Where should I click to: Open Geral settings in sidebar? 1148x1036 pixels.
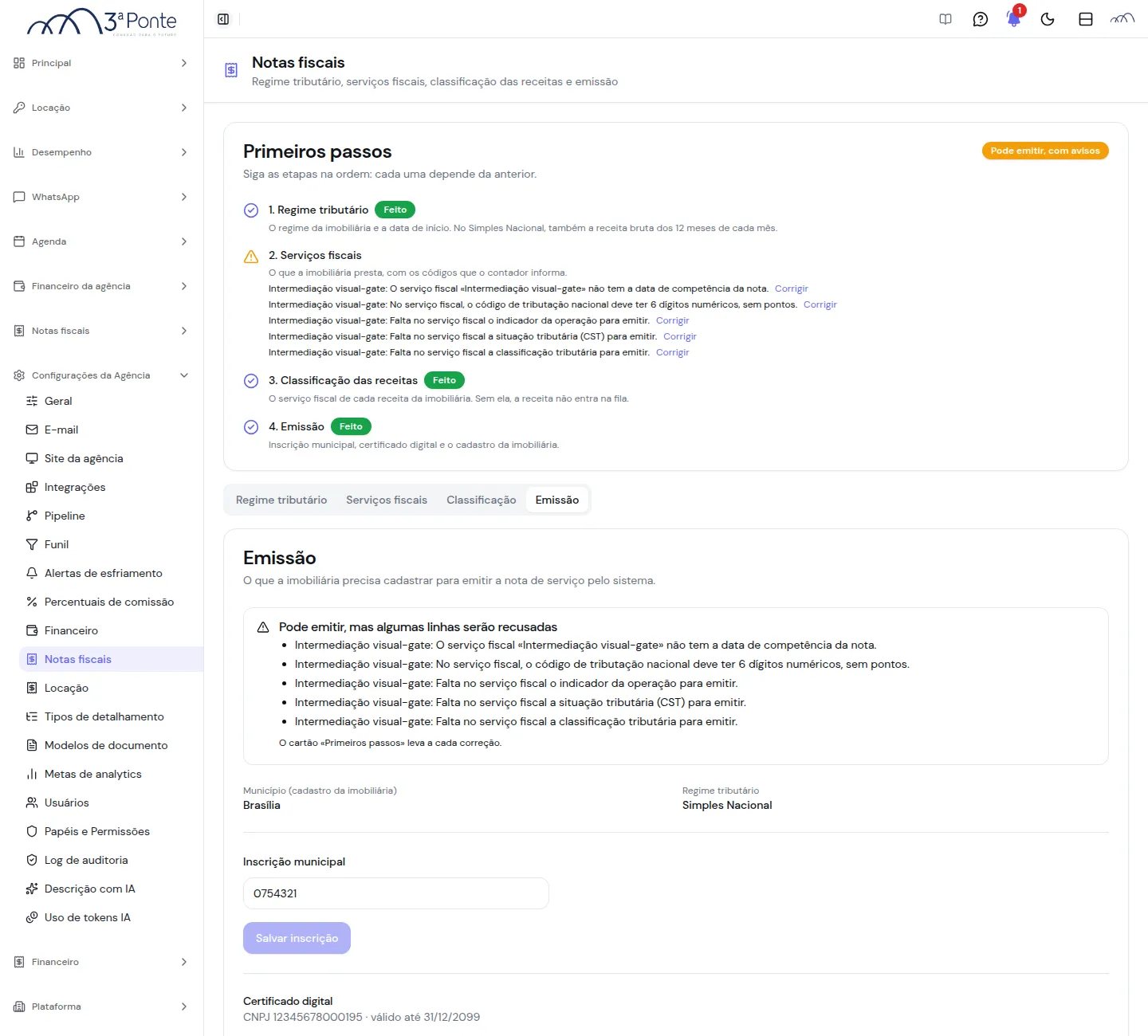point(112,401)
